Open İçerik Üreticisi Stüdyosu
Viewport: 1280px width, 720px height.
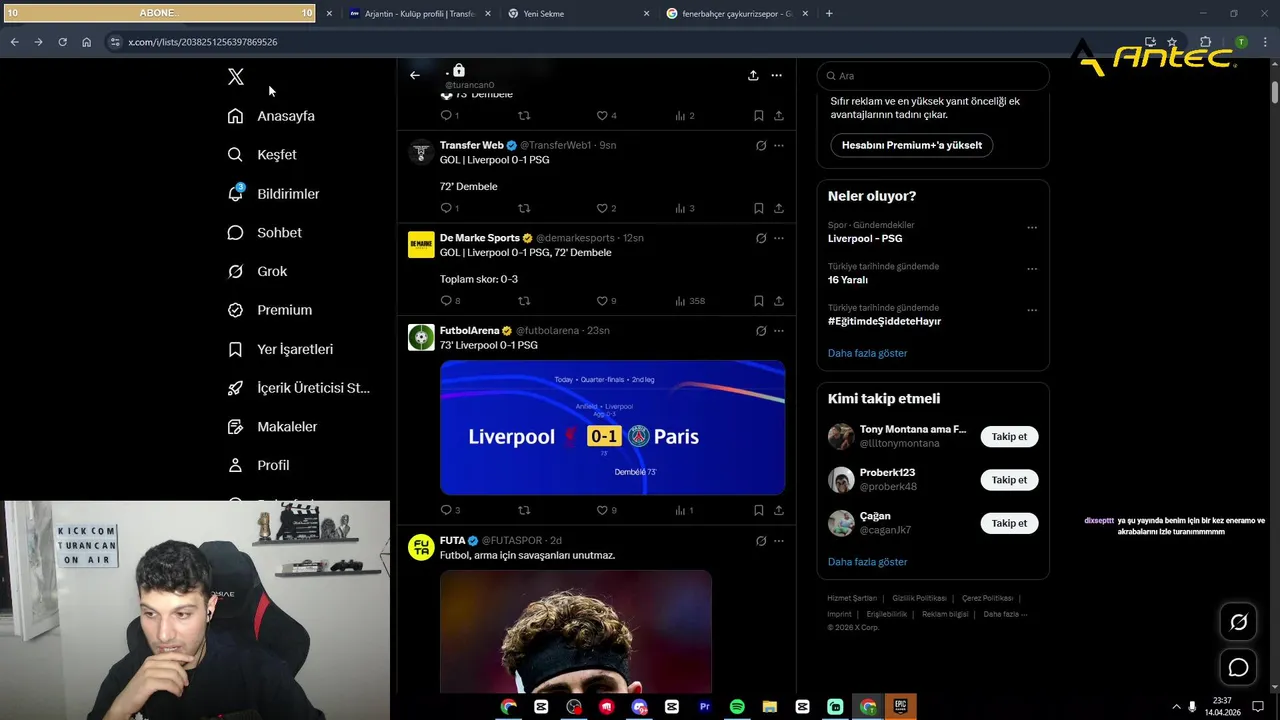tap(299, 388)
